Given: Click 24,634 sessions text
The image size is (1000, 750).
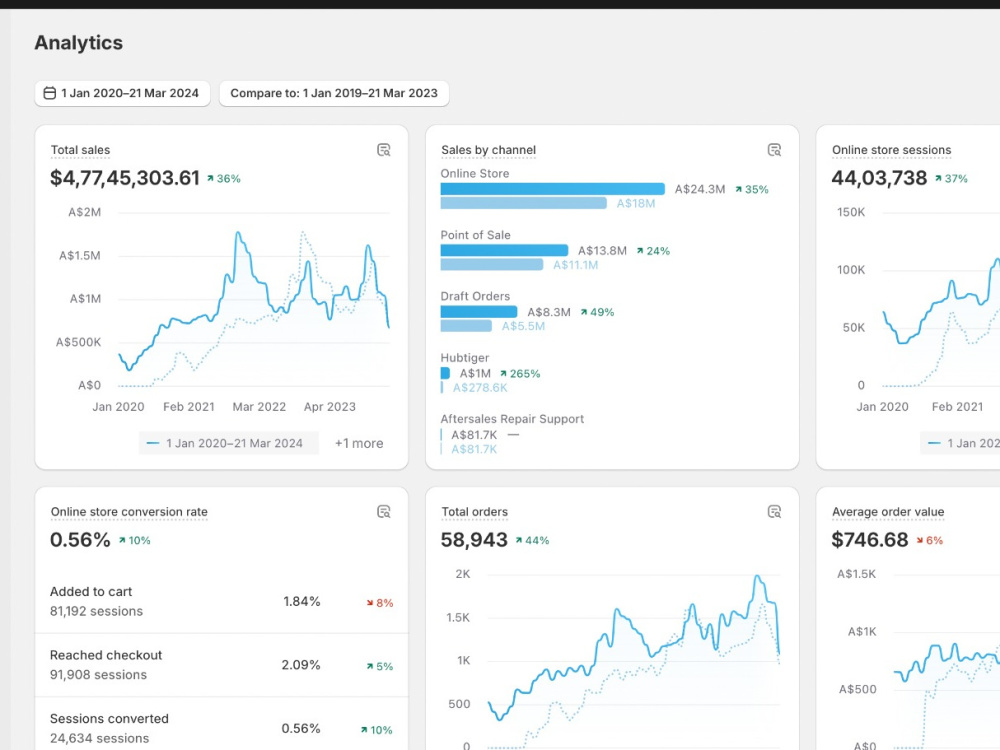Looking at the screenshot, I should pyautogui.click(x=99, y=738).
